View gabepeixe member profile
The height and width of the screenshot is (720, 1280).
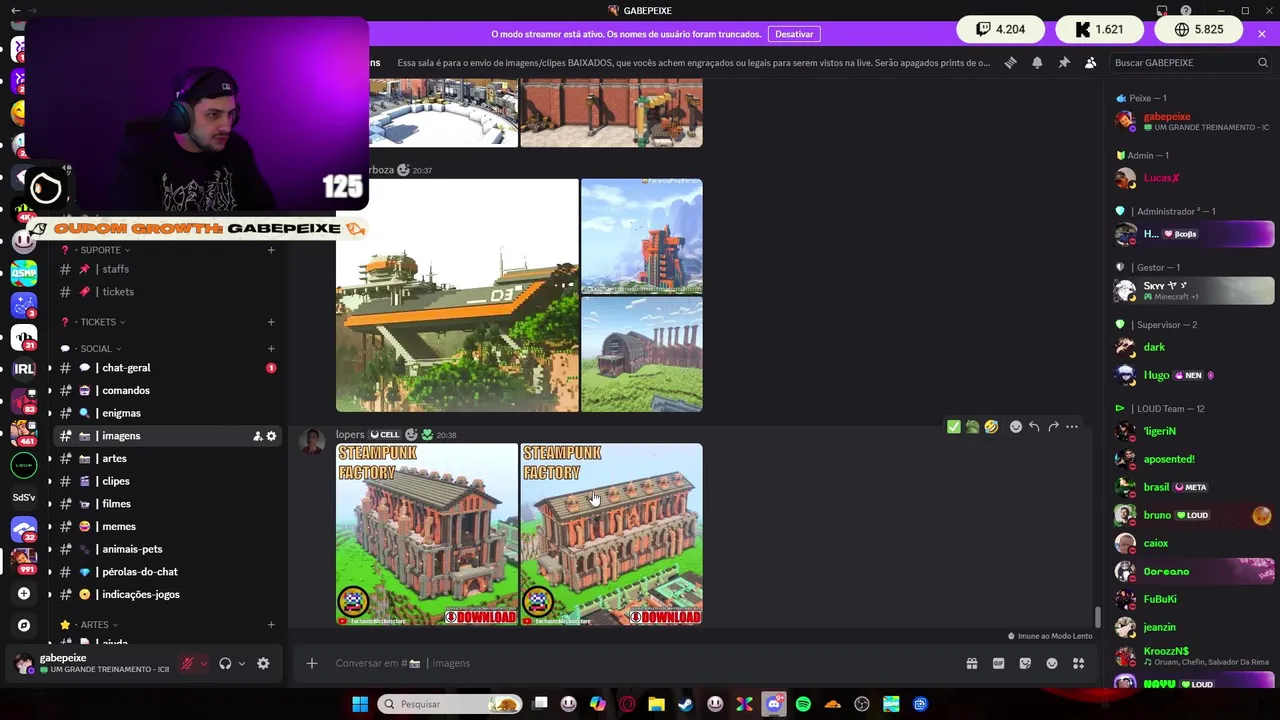coord(1194,122)
